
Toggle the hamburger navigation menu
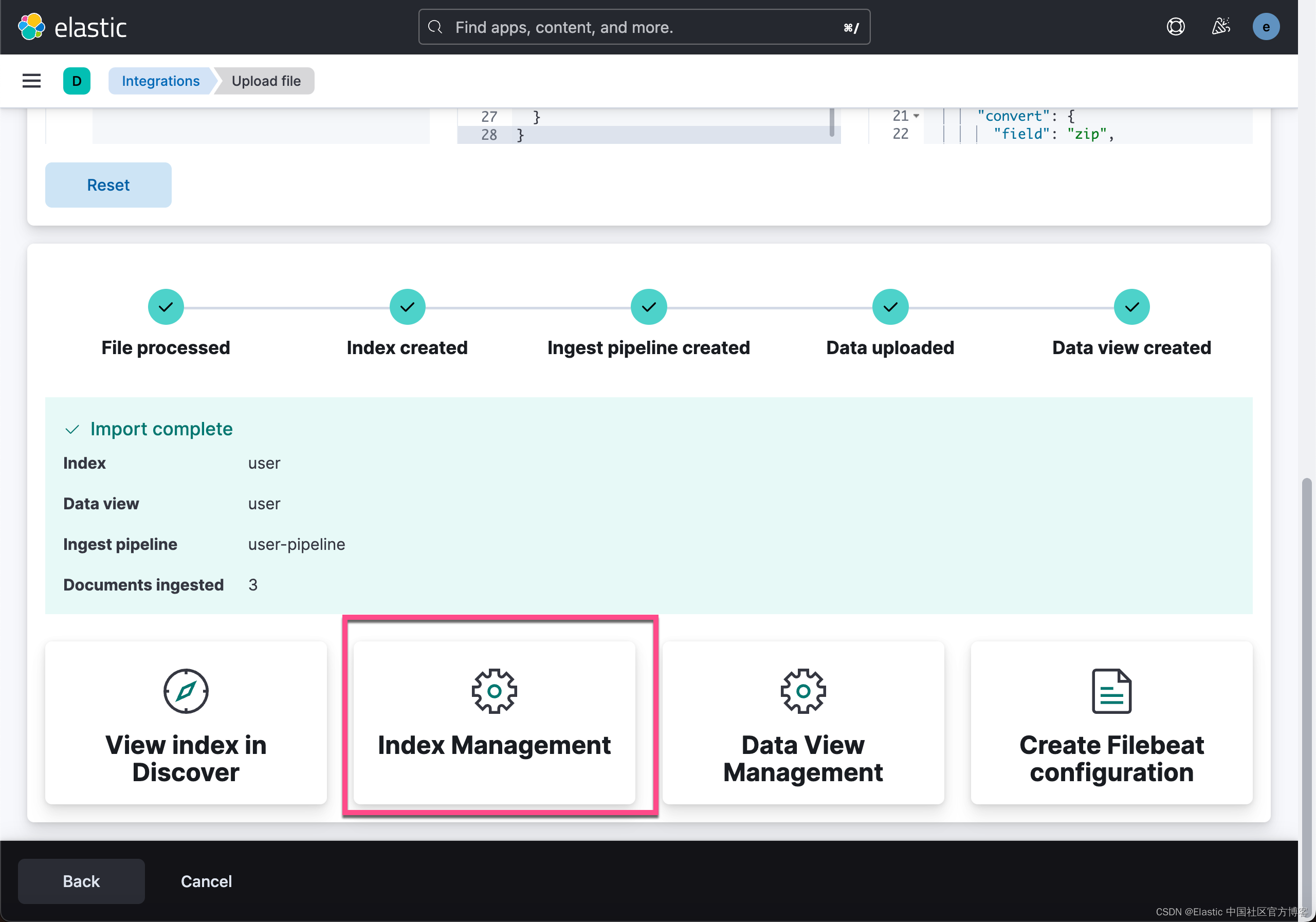(31, 81)
